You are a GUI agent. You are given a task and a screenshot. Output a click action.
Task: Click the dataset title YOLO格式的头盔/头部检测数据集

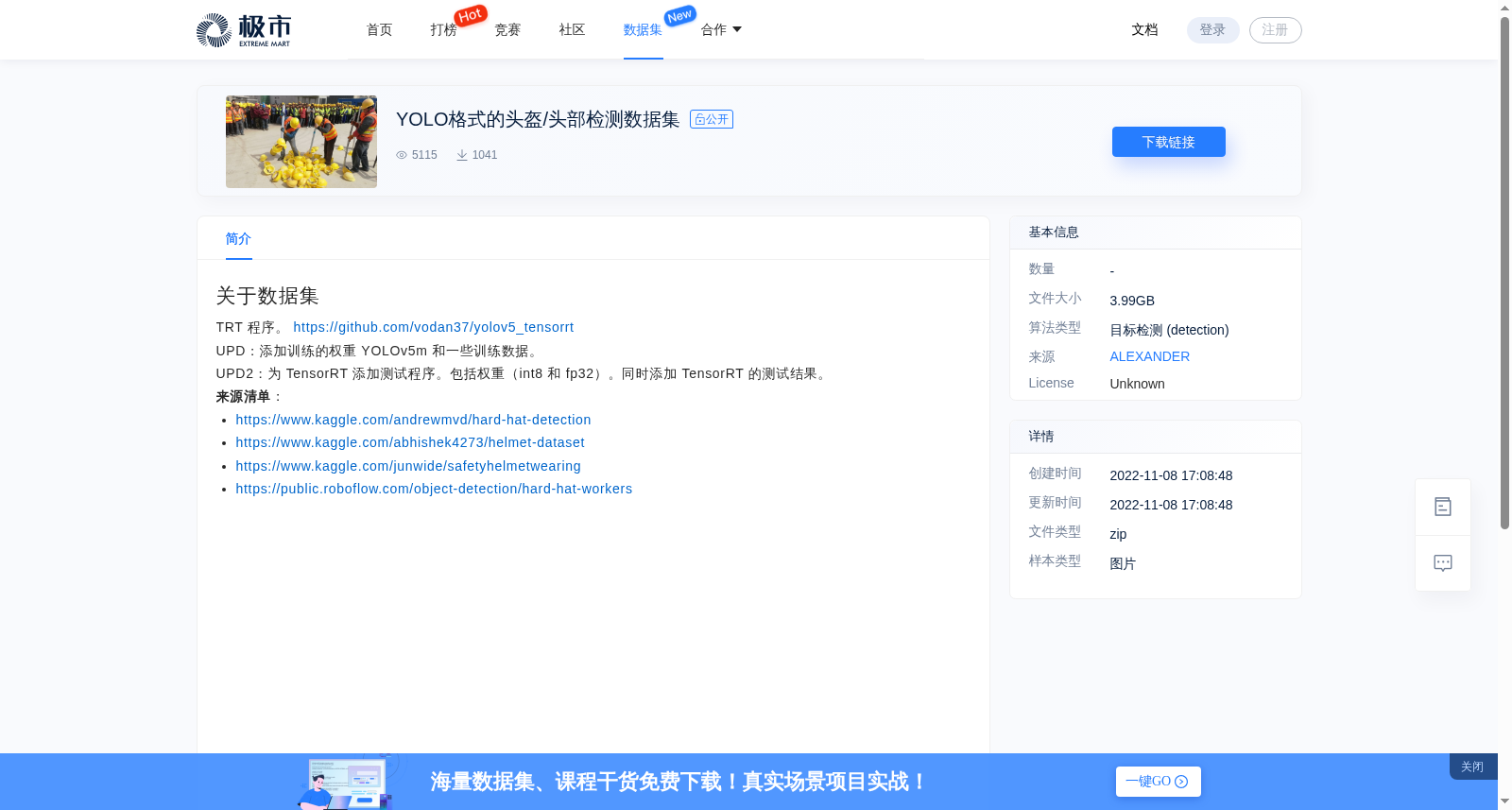(538, 119)
